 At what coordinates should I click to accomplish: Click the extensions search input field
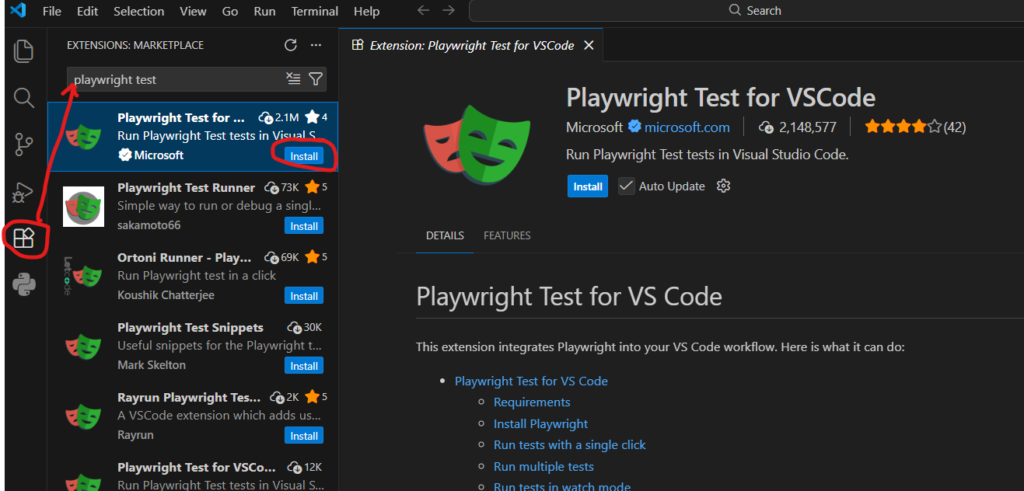pyautogui.click(x=175, y=79)
